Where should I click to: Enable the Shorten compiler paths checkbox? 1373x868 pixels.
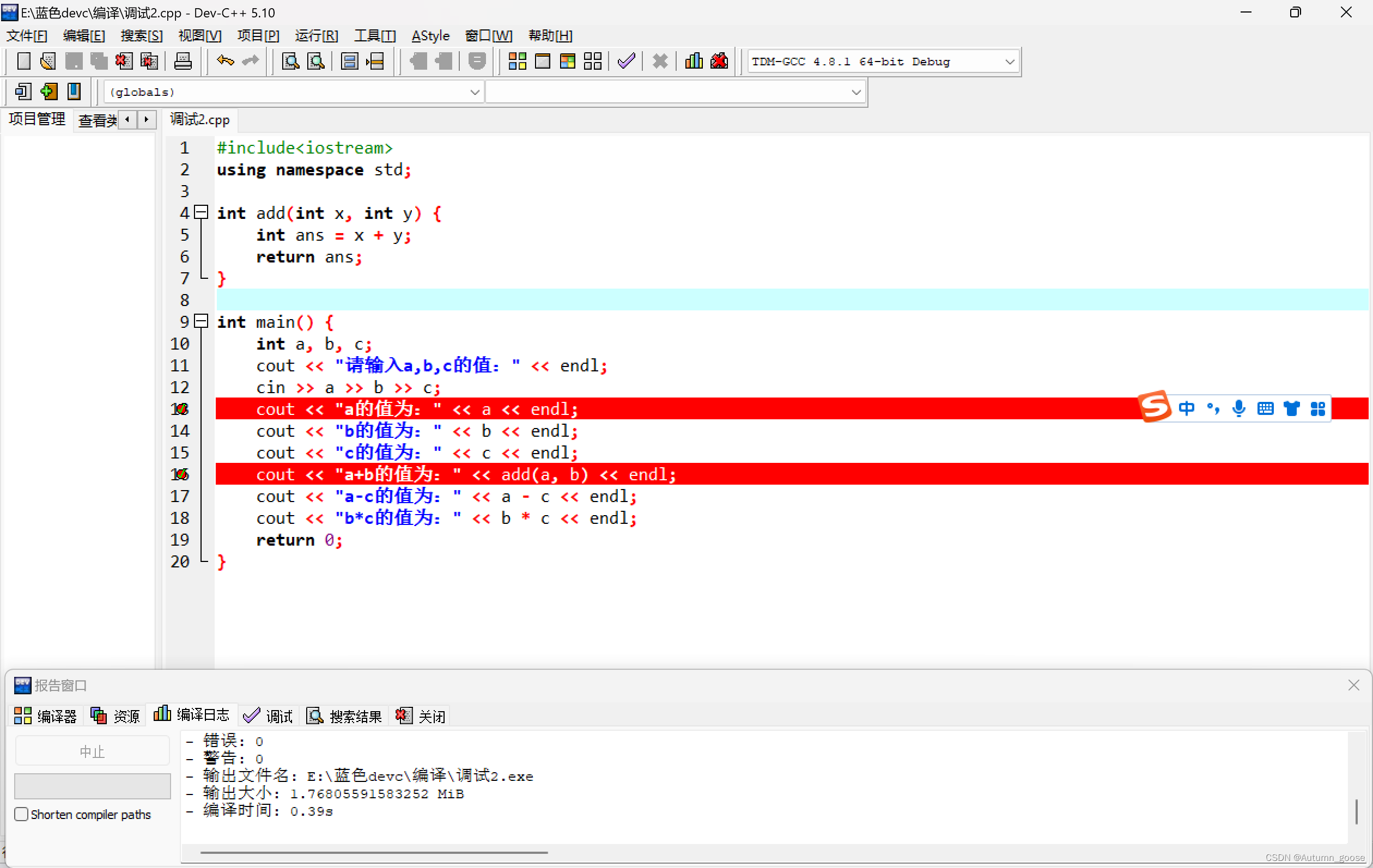point(22,814)
